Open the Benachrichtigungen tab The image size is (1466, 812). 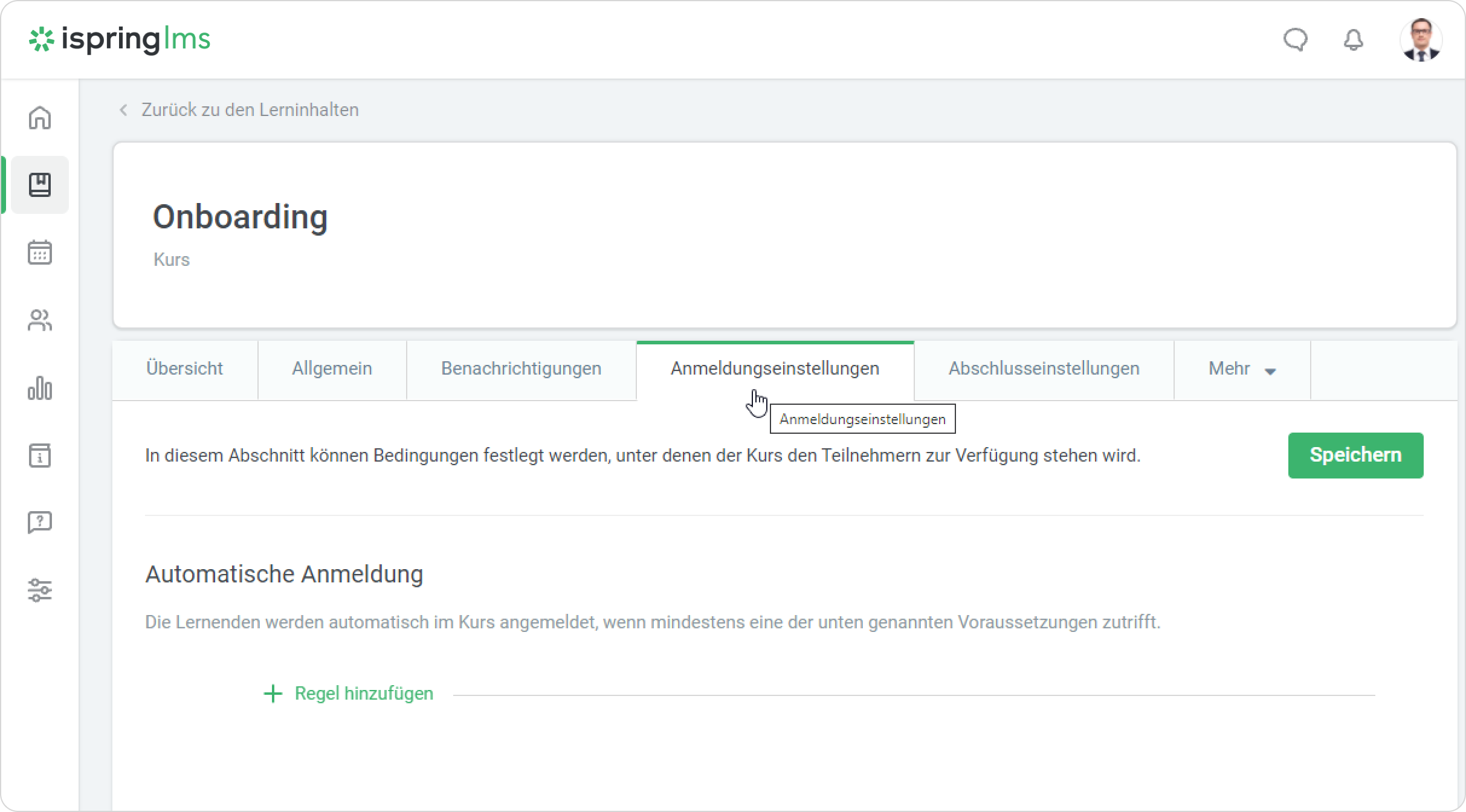521,369
